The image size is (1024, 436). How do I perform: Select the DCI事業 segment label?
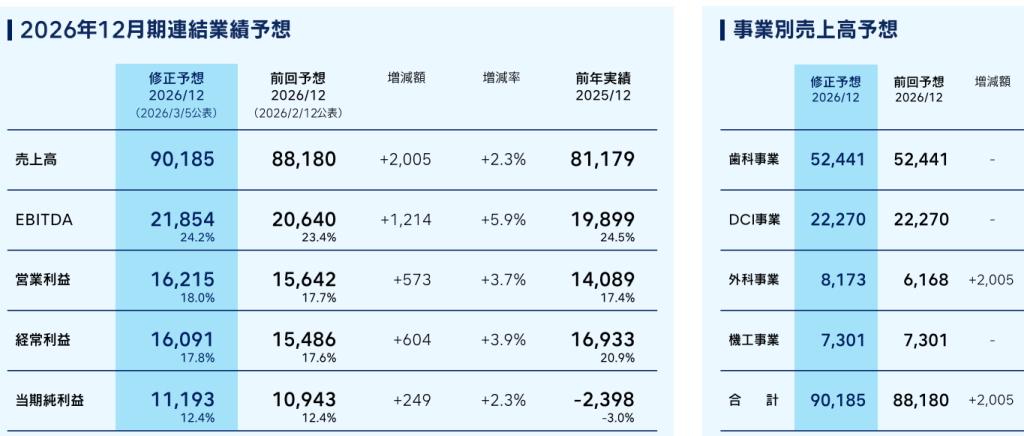click(x=750, y=220)
